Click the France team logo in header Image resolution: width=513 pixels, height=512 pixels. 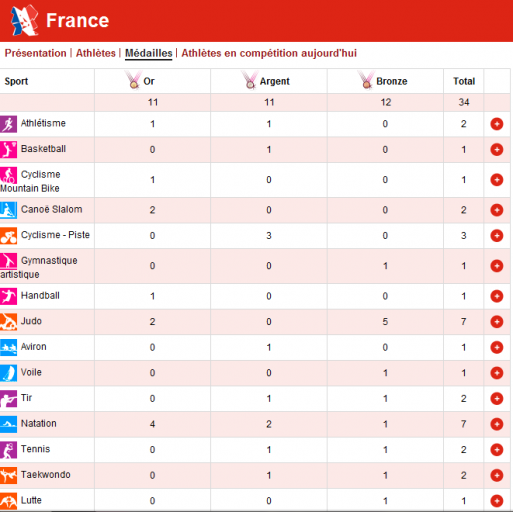24,20
